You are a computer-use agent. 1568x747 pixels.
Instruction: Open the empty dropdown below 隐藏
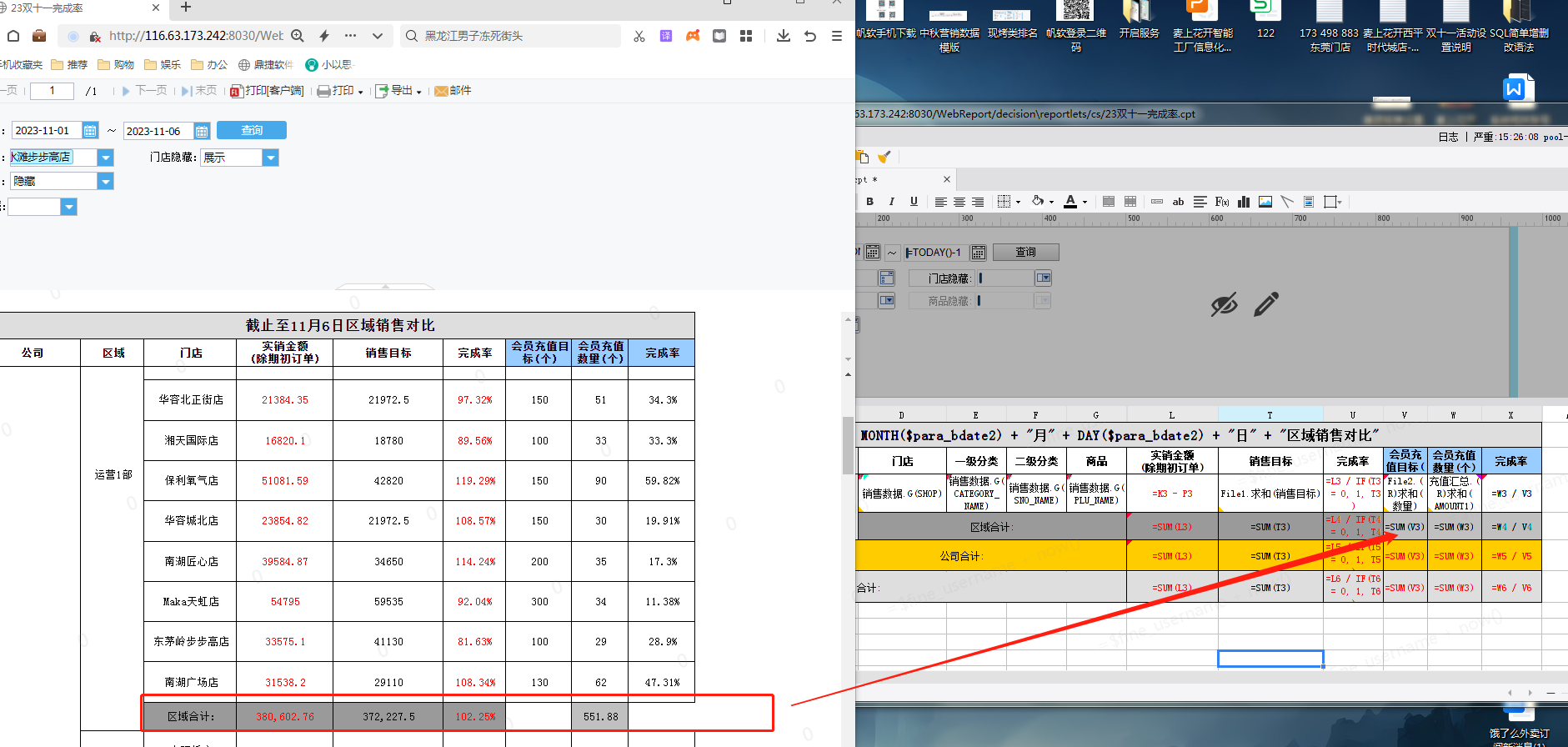[x=69, y=207]
